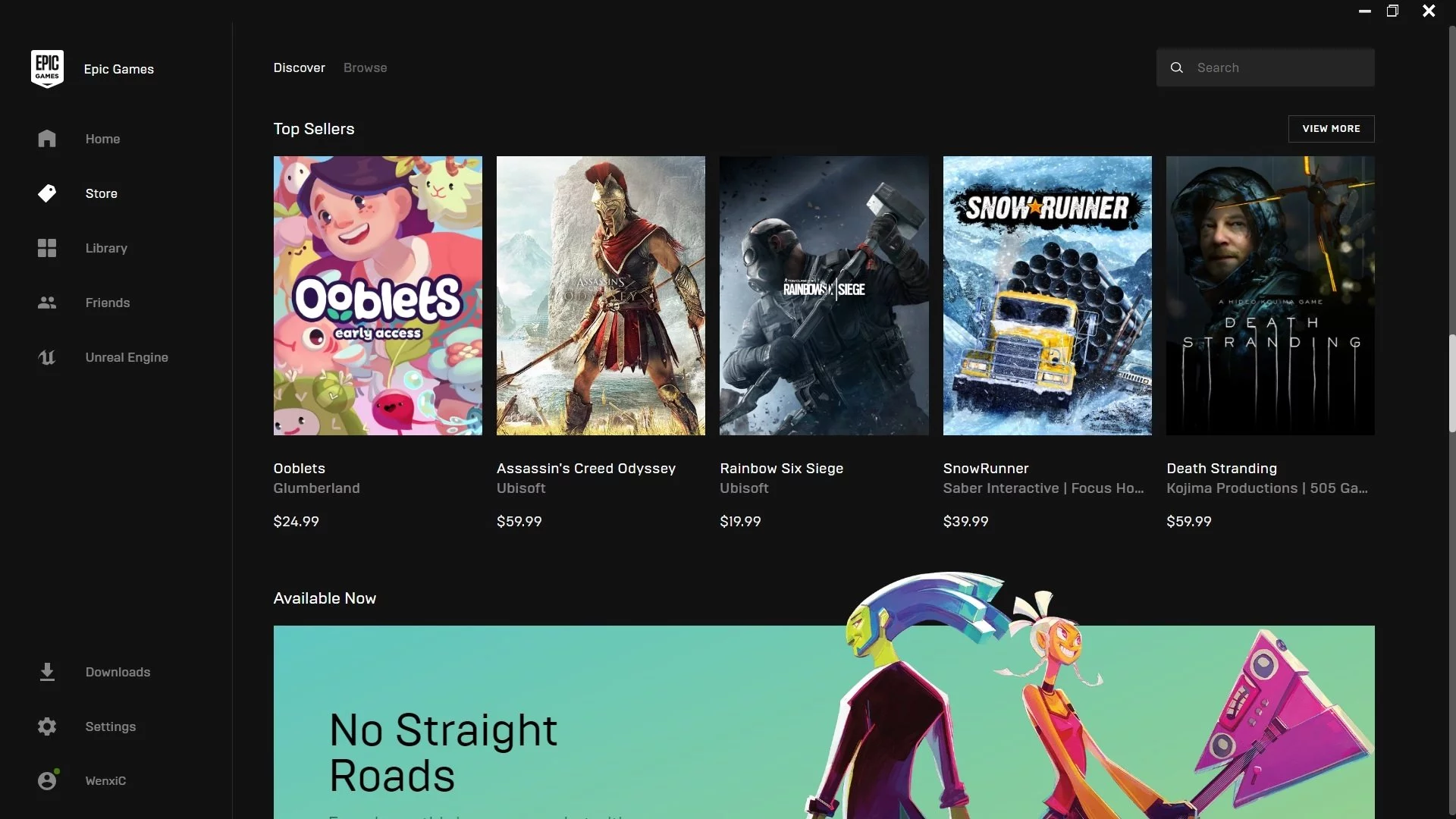The image size is (1456, 819).
Task: Open the Assassin's Creed Odyssey title link
Action: (x=585, y=469)
